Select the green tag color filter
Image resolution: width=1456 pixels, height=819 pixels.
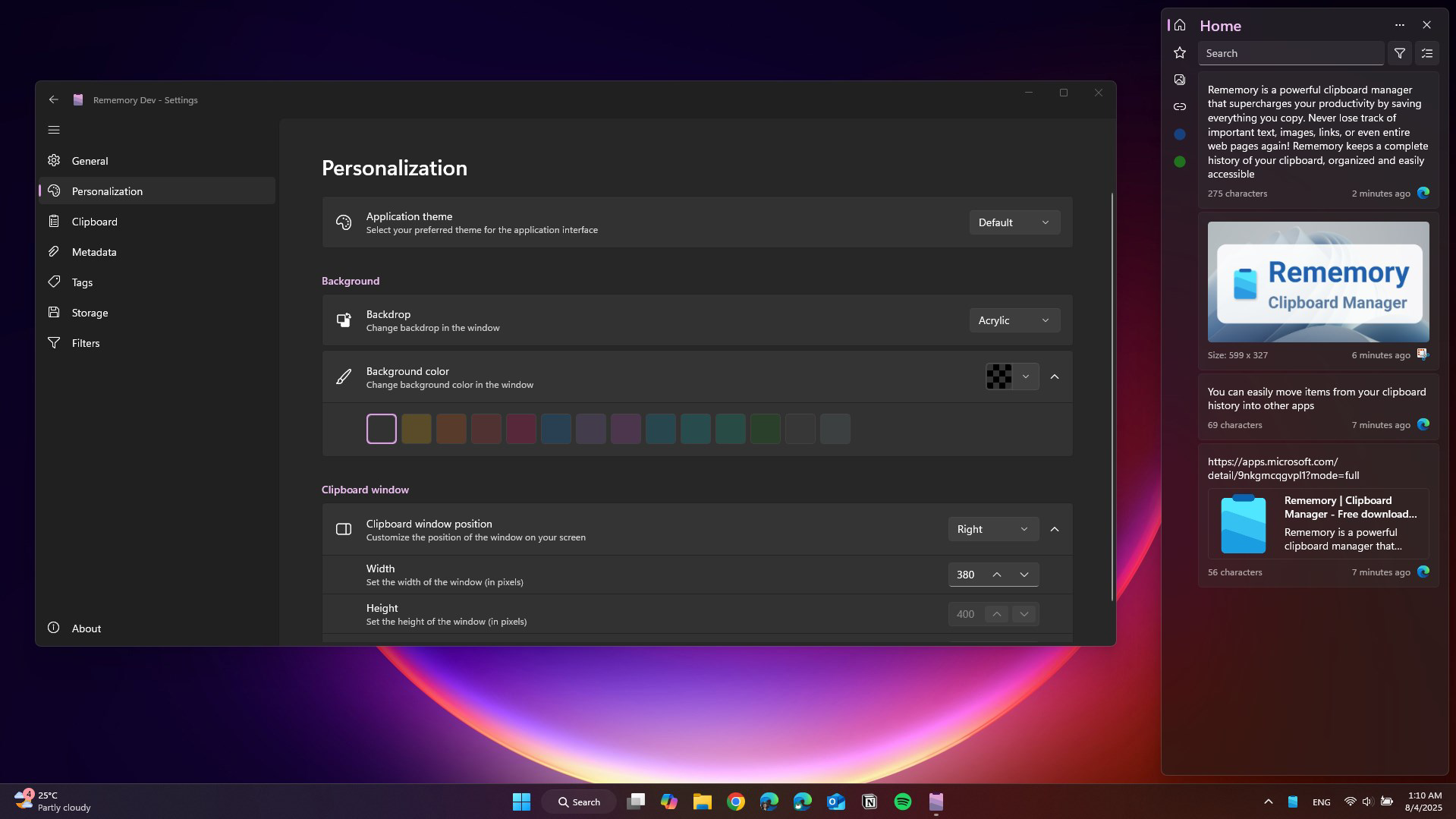[1179, 161]
